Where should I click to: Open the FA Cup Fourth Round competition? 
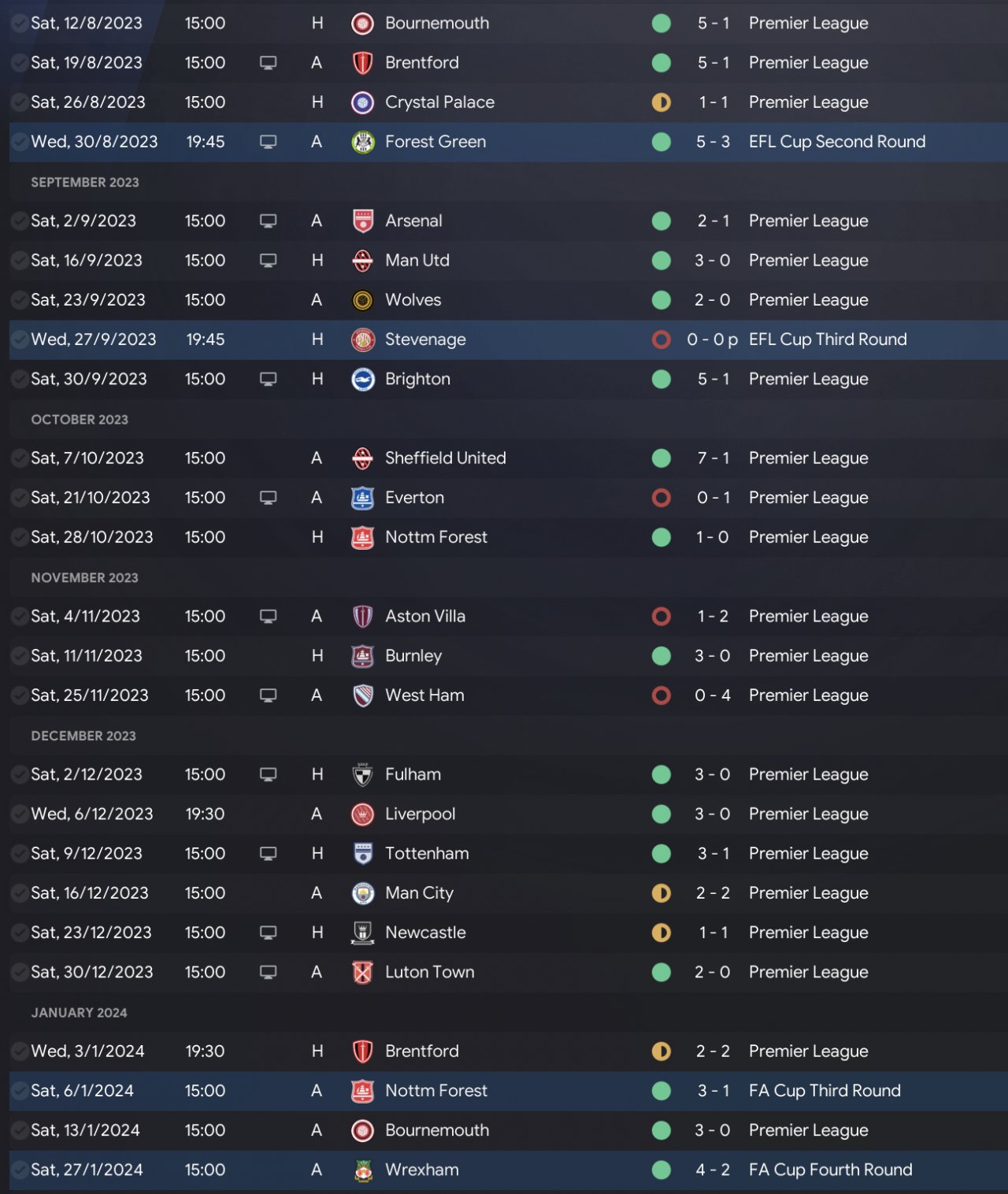pyautogui.click(x=830, y=1170)
